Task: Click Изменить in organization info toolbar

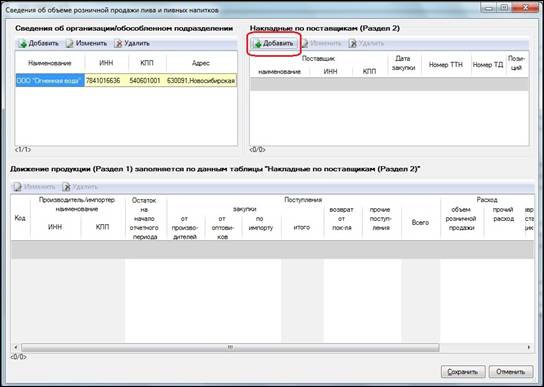Action: click(86, 43)
